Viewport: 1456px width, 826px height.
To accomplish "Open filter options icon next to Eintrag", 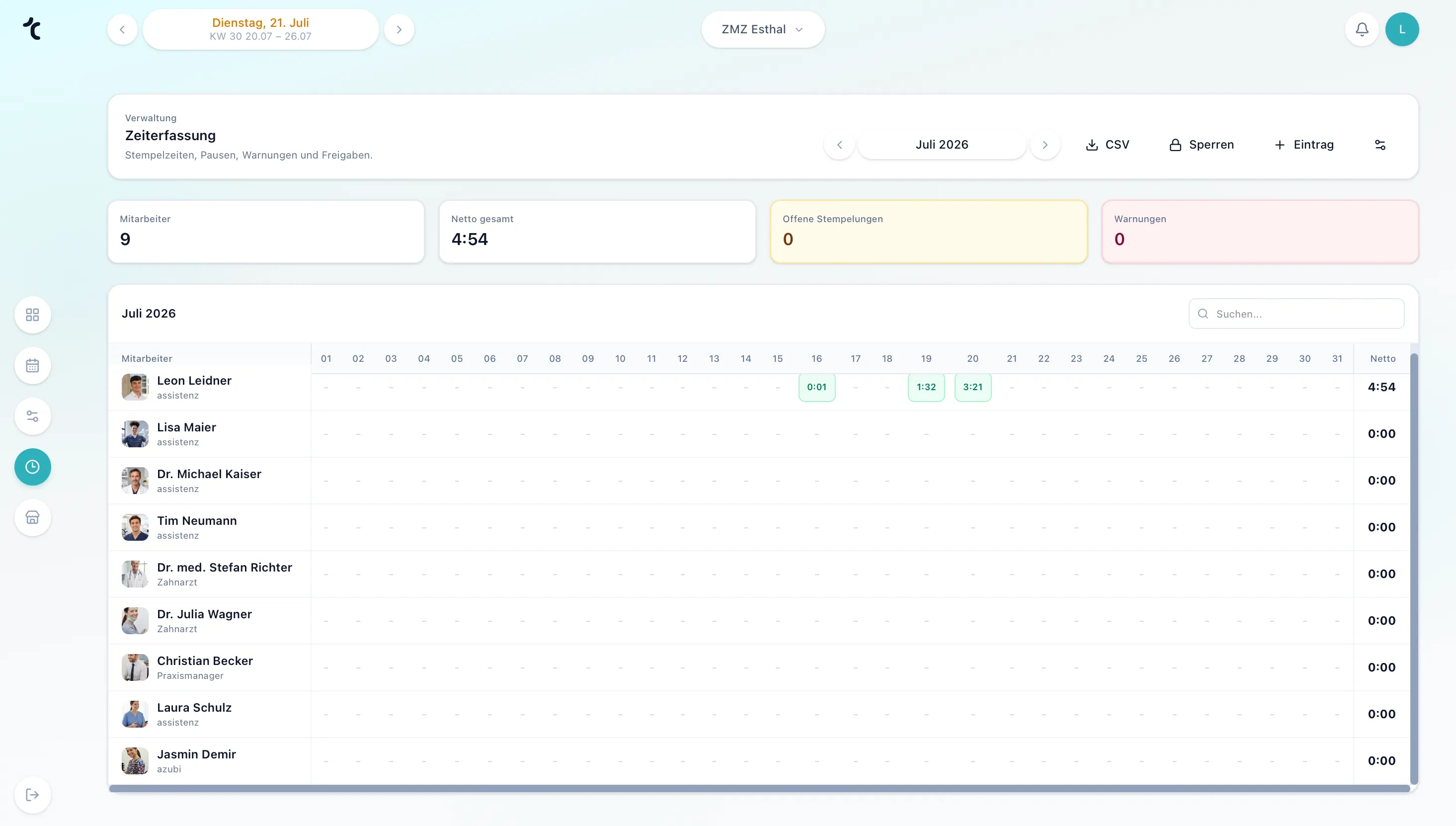I will [x=1380, y=145].
